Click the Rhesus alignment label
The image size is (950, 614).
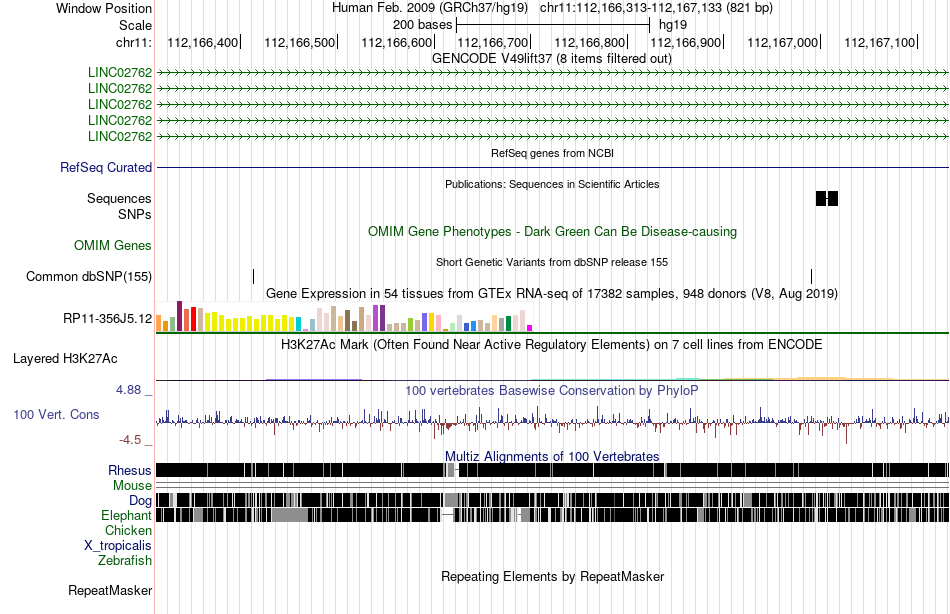coord(130,470)
